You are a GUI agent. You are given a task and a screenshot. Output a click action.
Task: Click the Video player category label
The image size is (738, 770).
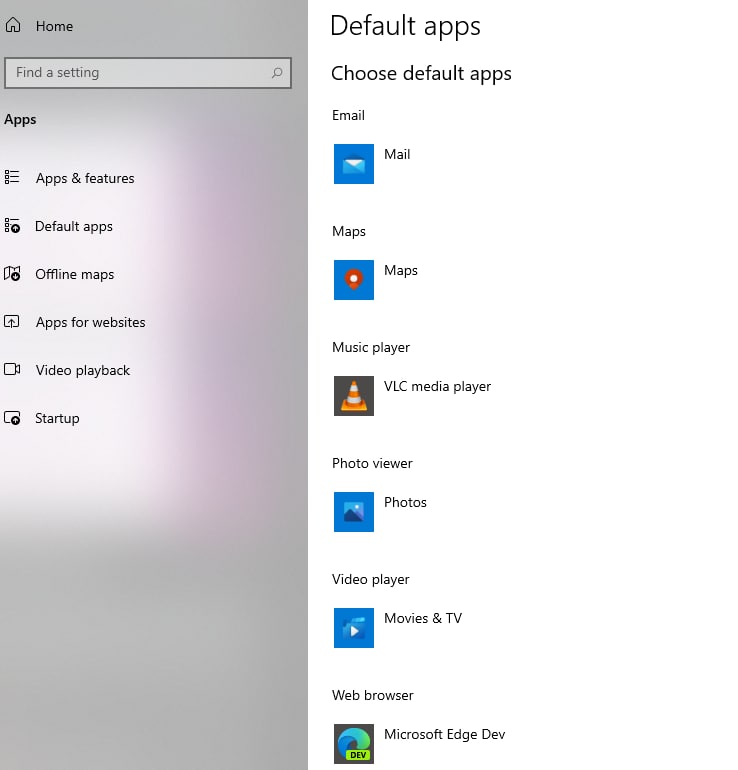[x=370, y=579]
